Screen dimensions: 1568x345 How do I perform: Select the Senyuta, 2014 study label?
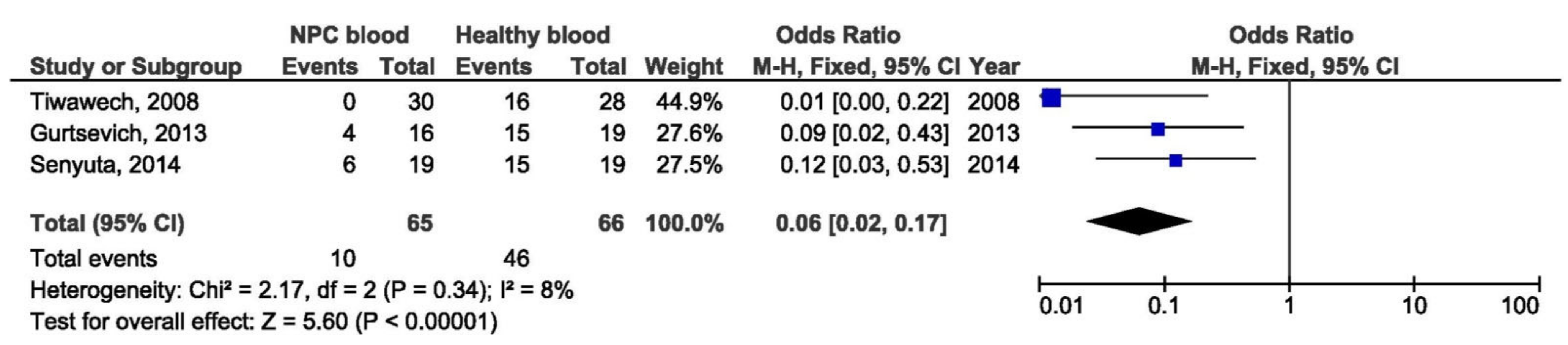(x=105, y=165)
